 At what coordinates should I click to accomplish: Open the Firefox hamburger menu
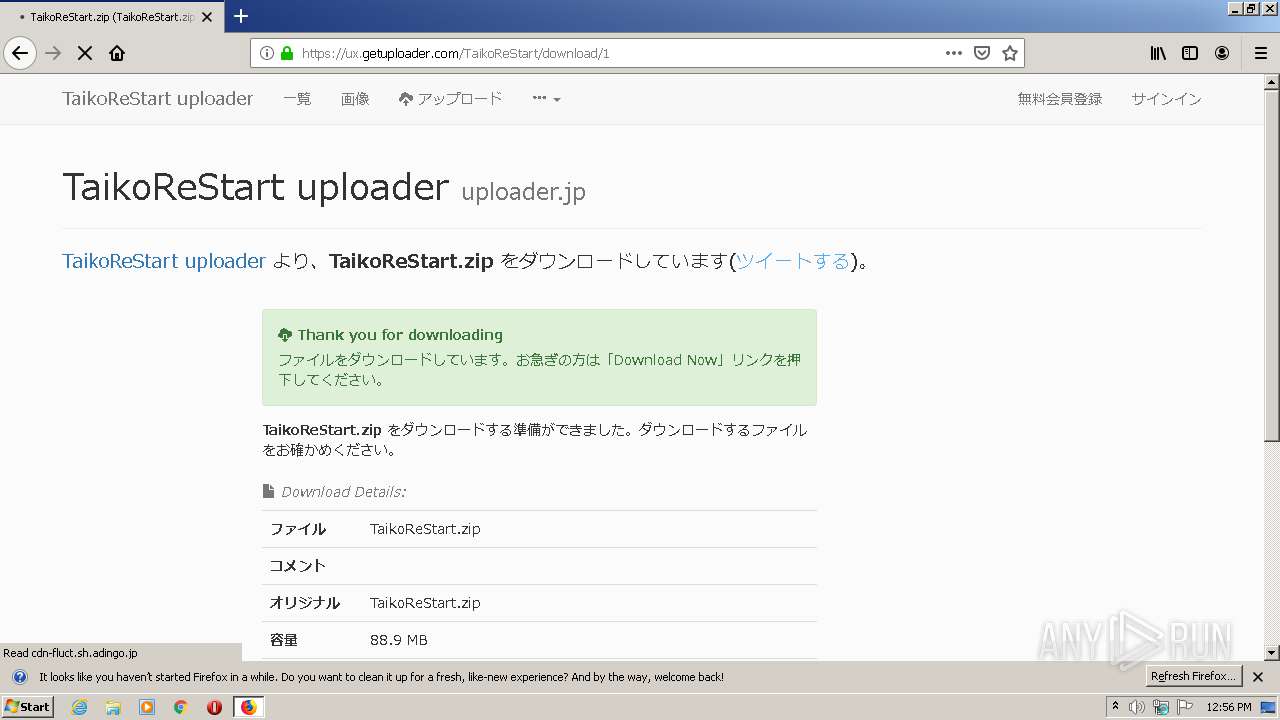coord(1260,53)
